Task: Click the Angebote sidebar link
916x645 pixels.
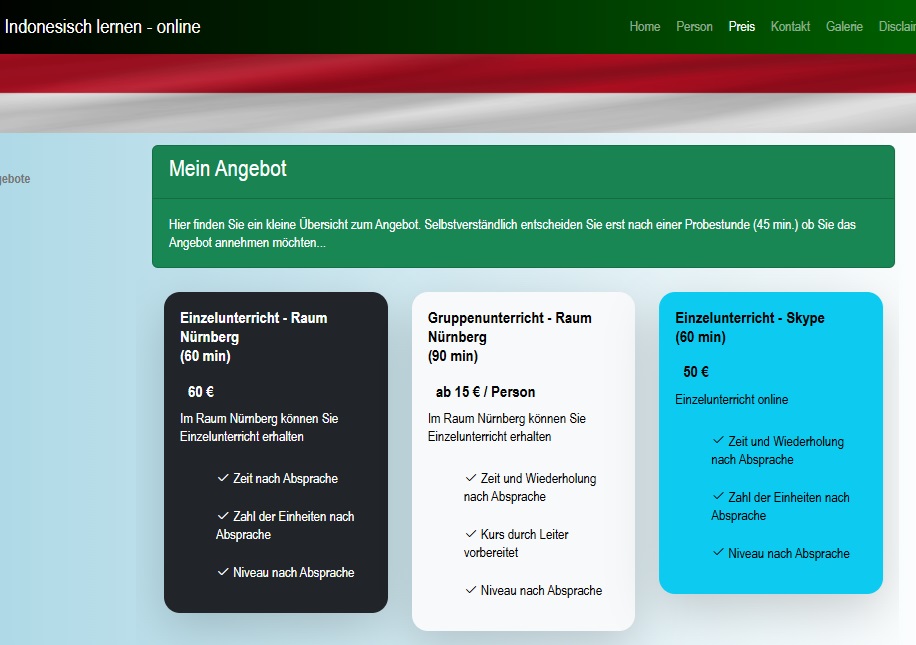Action: point(15,179)
